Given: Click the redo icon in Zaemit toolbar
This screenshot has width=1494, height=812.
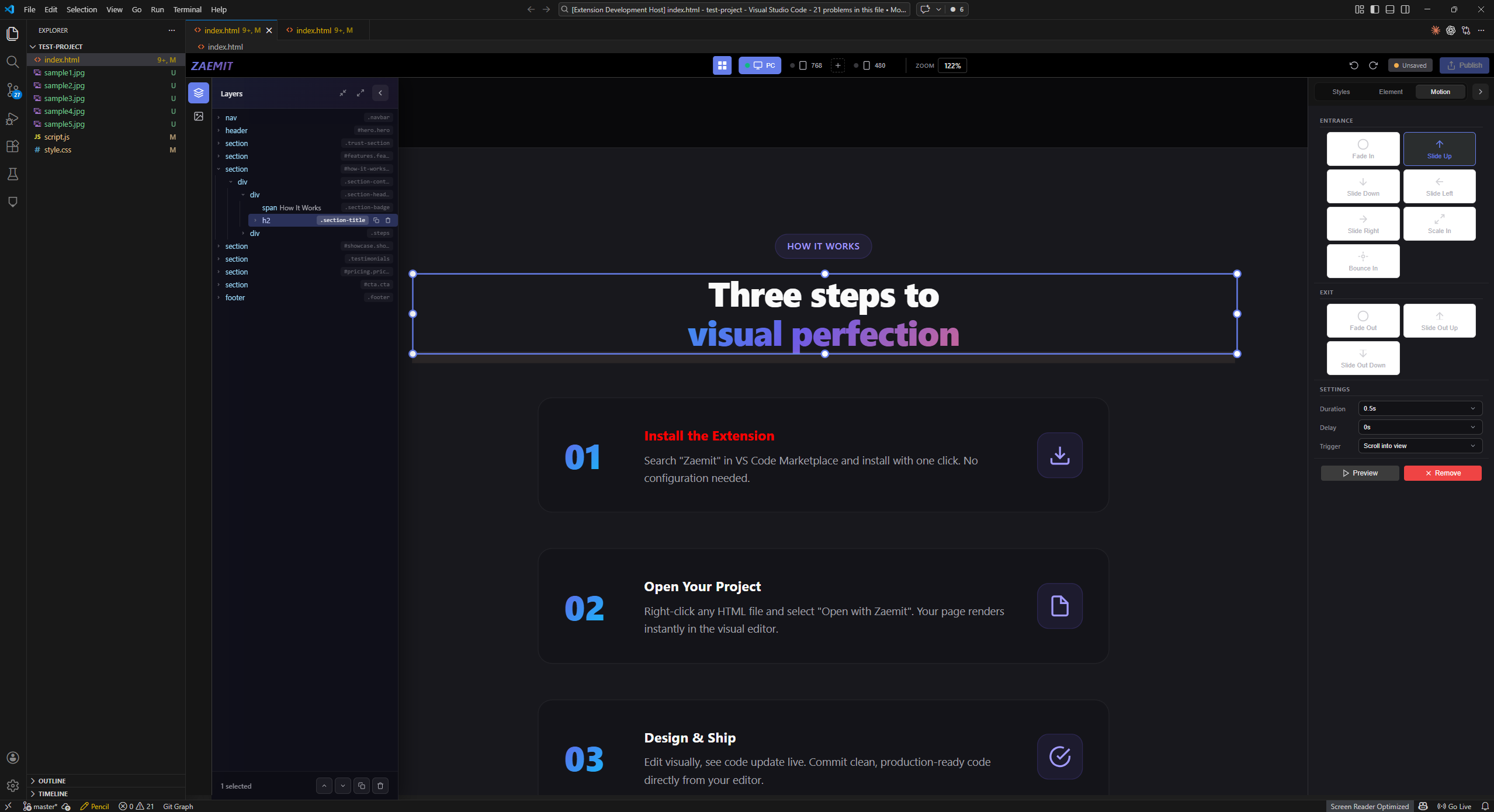Looking at the screenshot, I should click(x=1373, y=65).
